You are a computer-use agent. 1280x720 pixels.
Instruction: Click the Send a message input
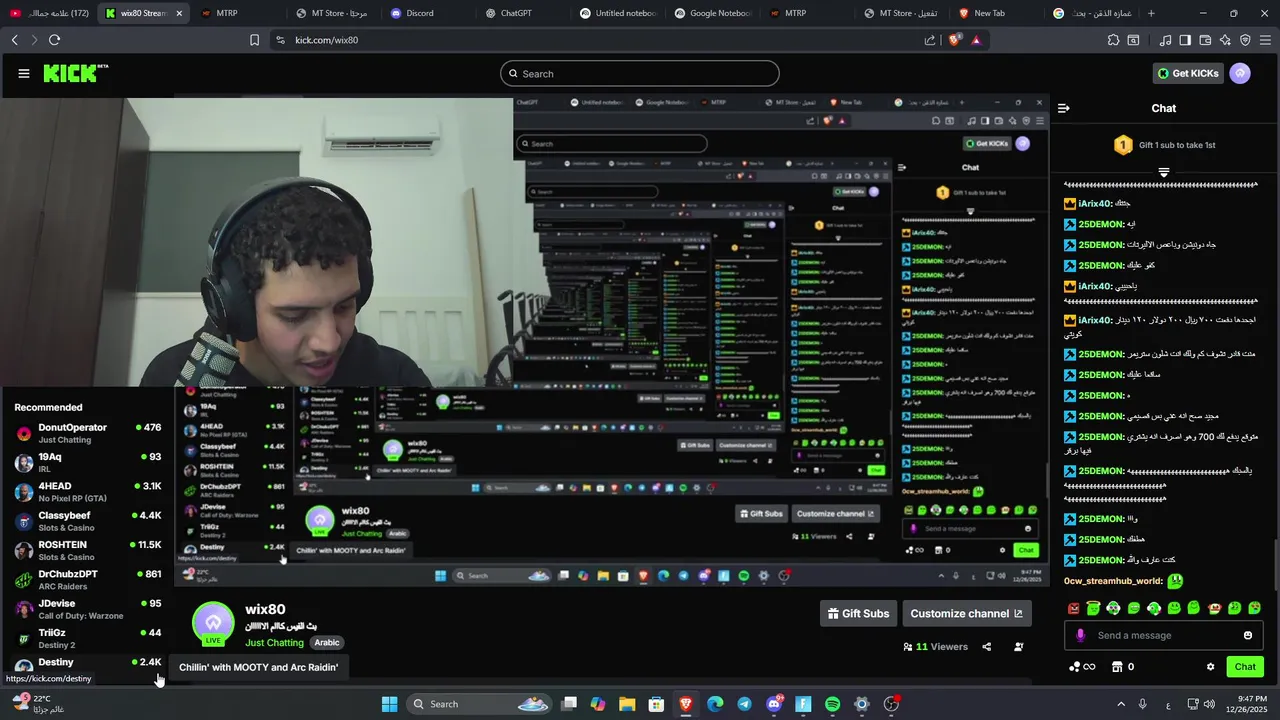pyautogui.click(x=1163, y=636)
